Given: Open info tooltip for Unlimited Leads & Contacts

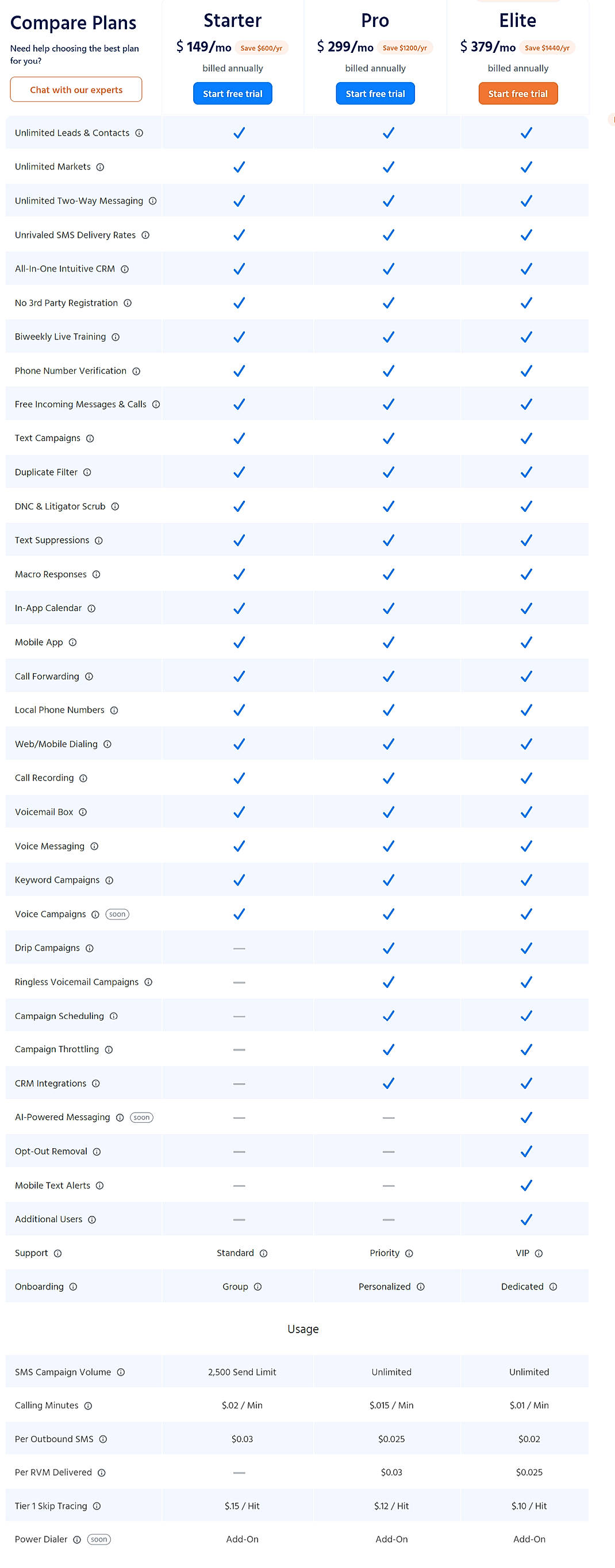Looking at the screenshot, I should [140, 133].
